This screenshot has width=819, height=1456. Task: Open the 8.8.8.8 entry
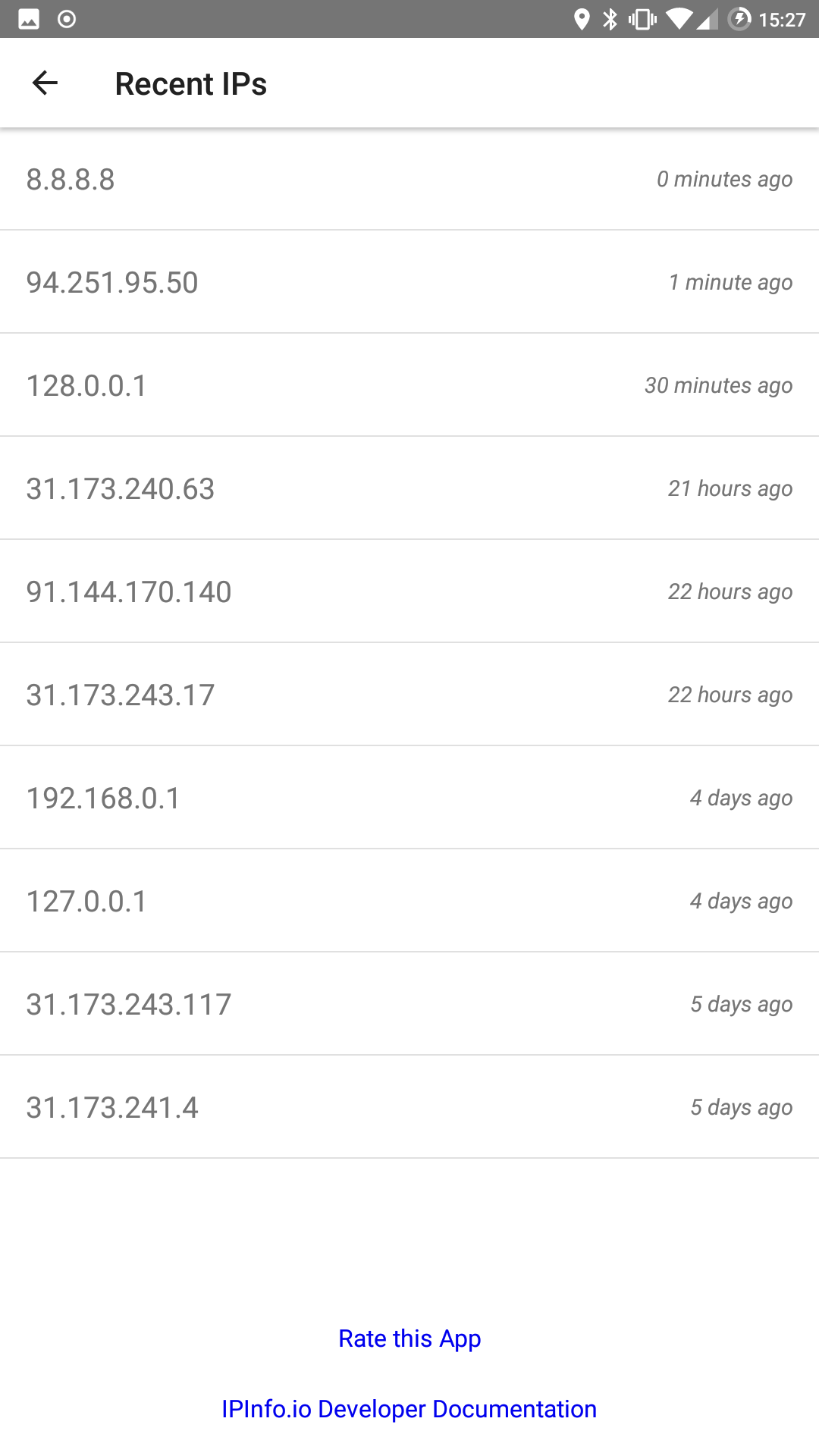[409, 179]
